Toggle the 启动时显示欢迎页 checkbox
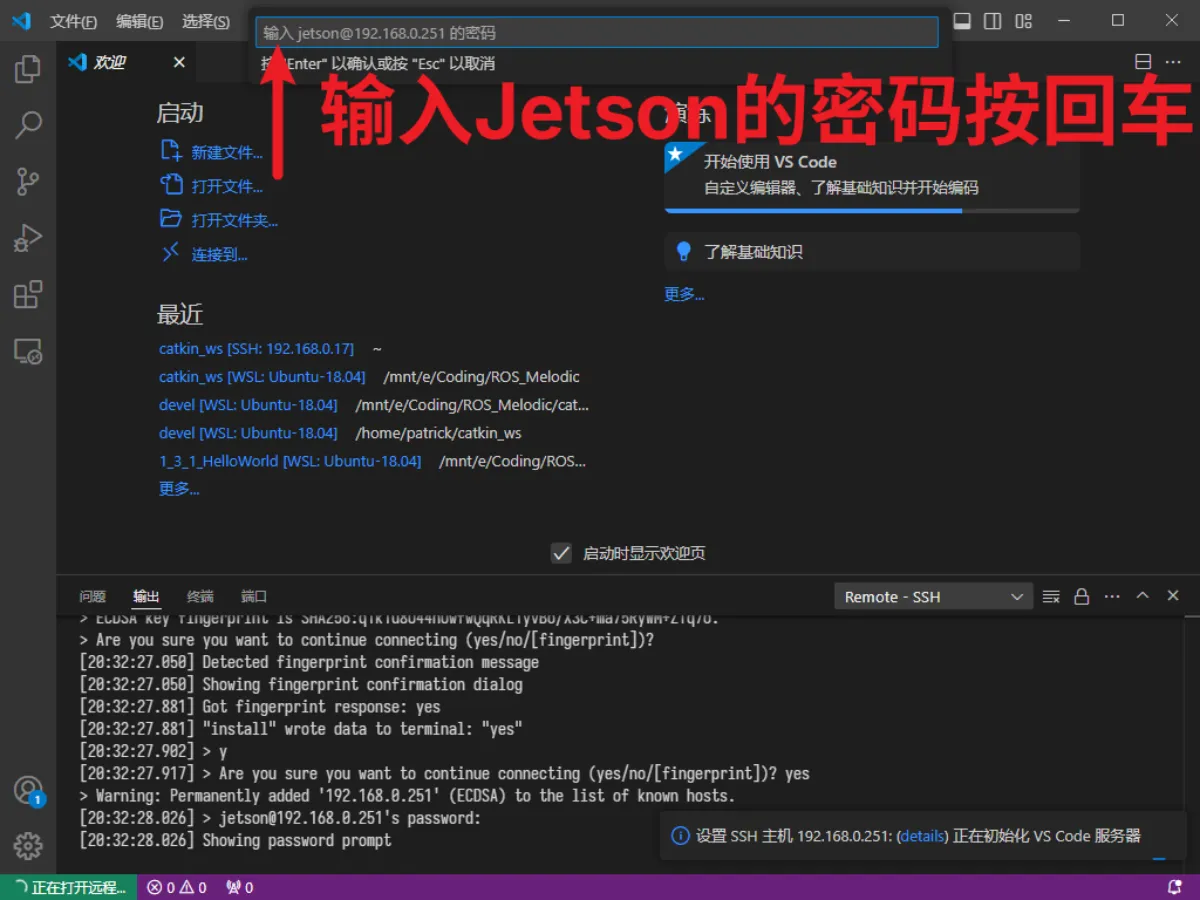1200x900 pixels. tap(561, 553)
